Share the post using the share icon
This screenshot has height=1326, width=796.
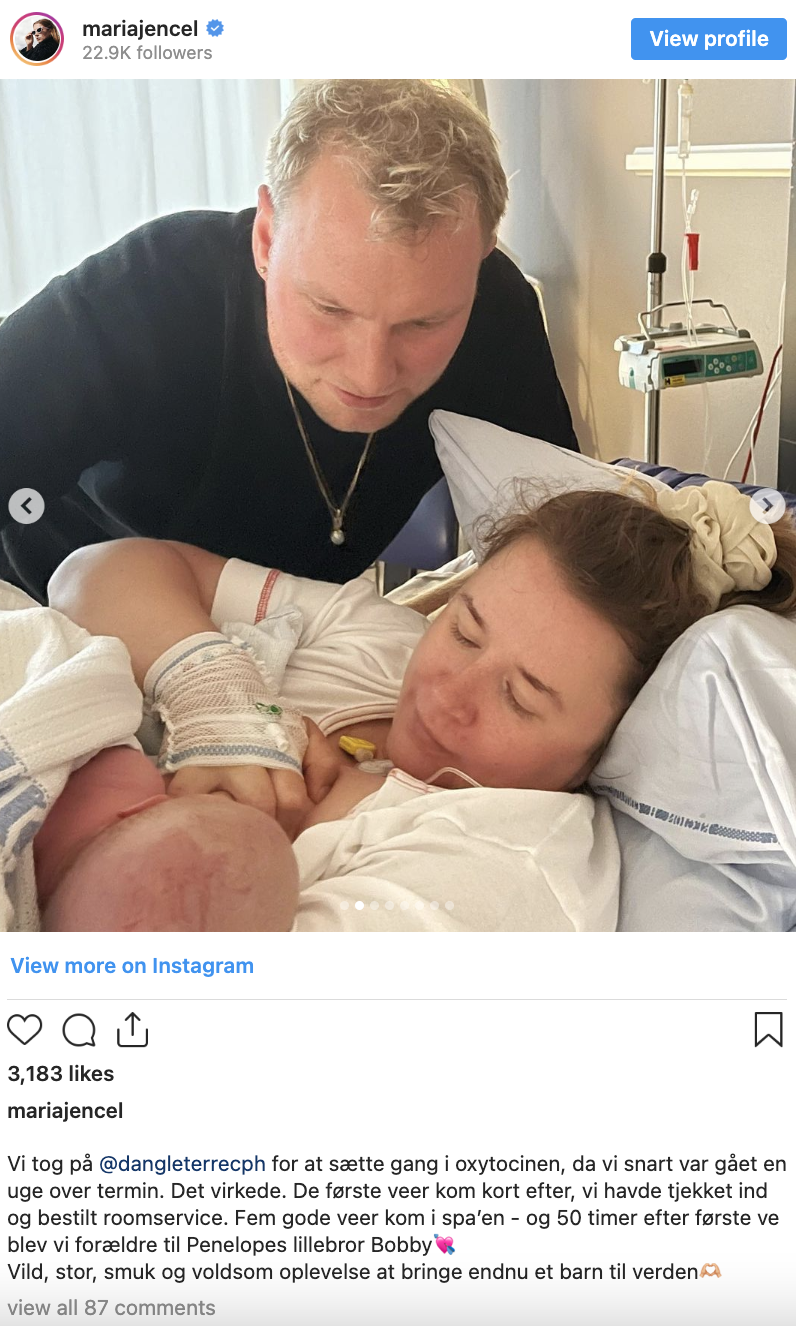click(x=132, y=1029)
